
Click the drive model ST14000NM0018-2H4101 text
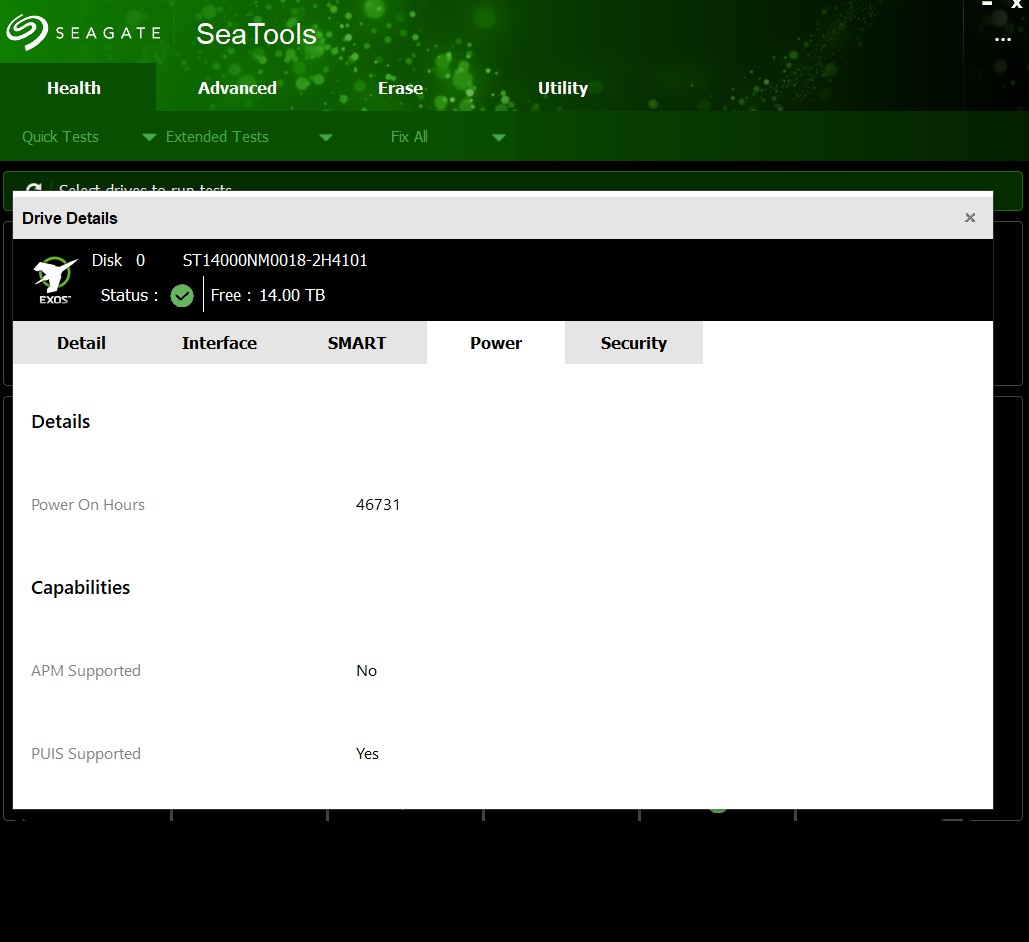(275, 260)
